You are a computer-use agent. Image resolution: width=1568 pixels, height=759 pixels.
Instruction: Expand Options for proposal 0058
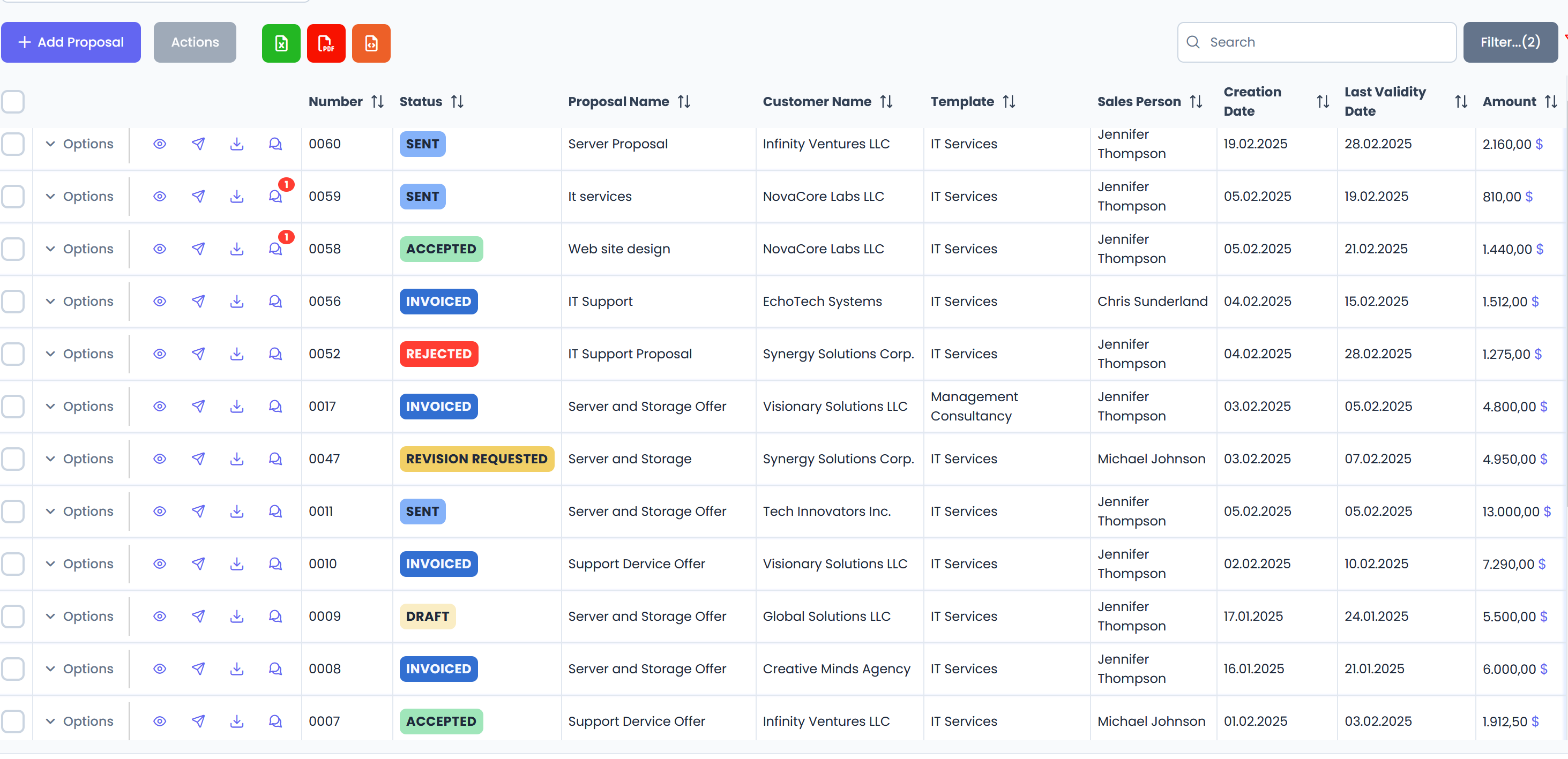[80, 249]
